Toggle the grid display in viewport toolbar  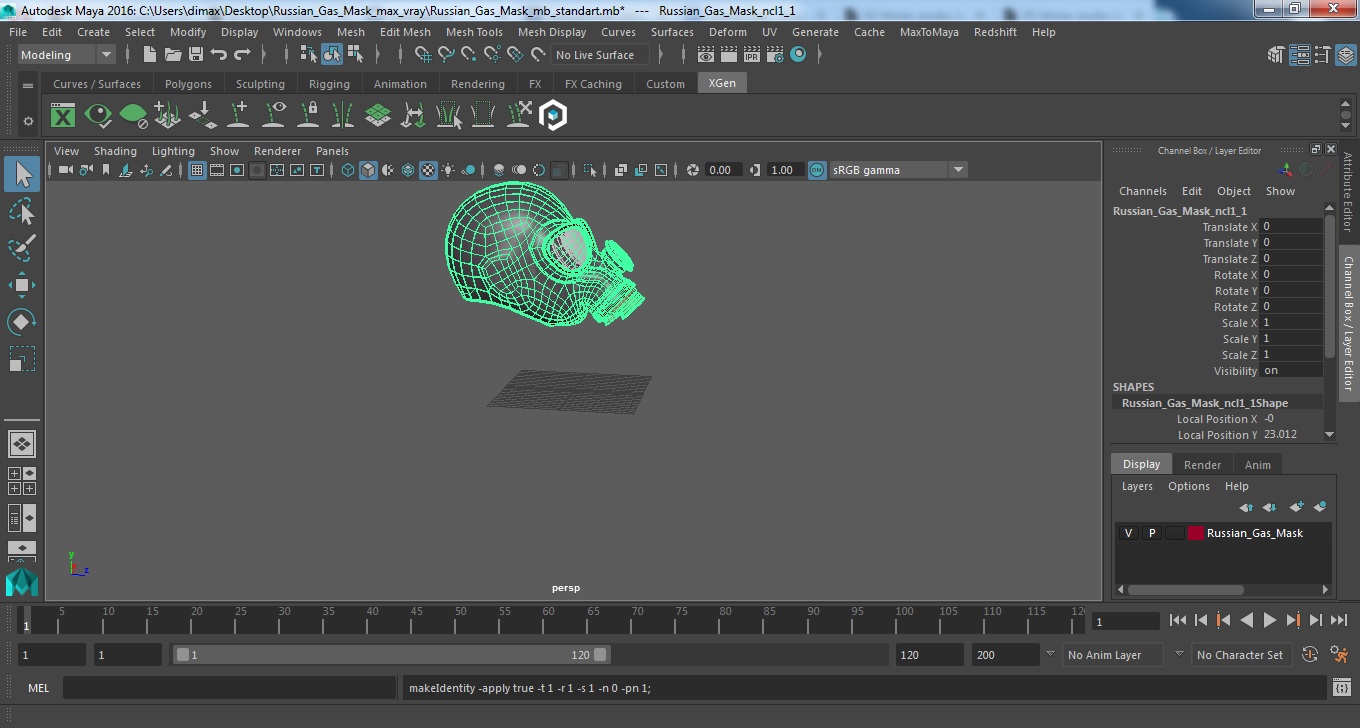click(x=197, y=170)
